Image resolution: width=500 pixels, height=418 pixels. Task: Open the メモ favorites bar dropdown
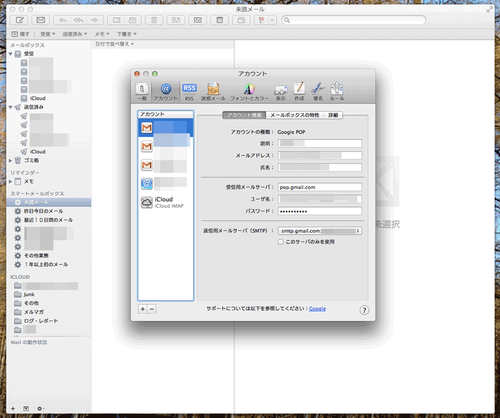tap(102, 34)
